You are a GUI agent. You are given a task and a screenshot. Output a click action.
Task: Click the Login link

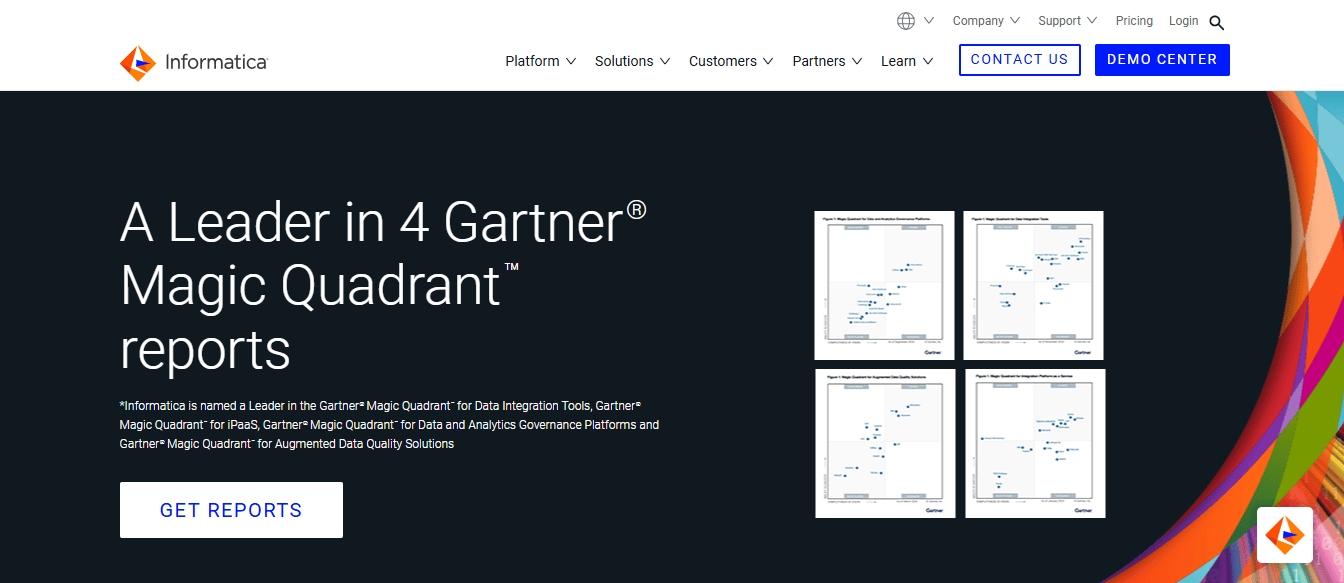pos(1183,21)
